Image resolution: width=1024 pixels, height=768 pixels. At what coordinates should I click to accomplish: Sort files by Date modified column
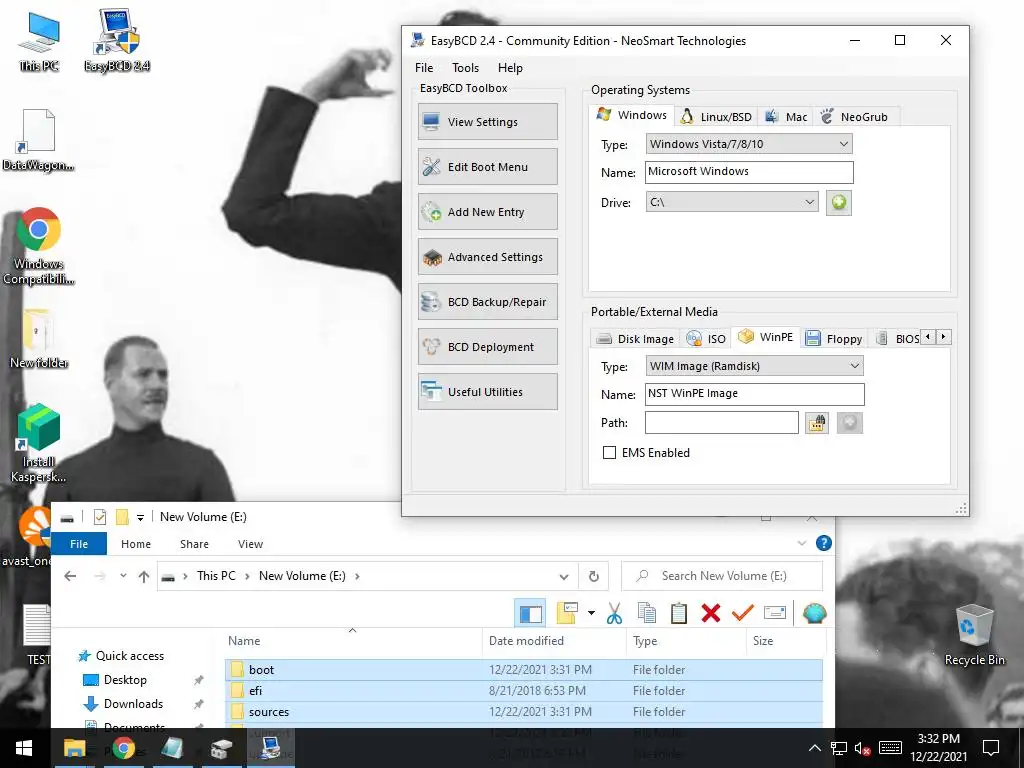tap(526, 641)
